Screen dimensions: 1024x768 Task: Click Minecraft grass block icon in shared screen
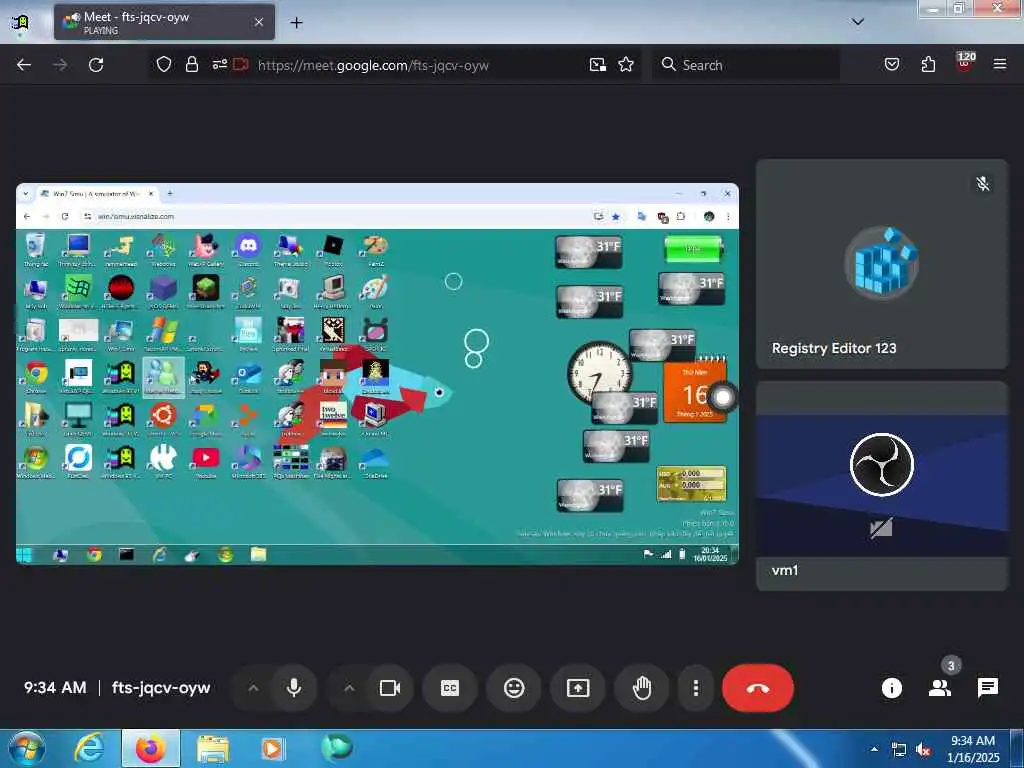point(206,291)
